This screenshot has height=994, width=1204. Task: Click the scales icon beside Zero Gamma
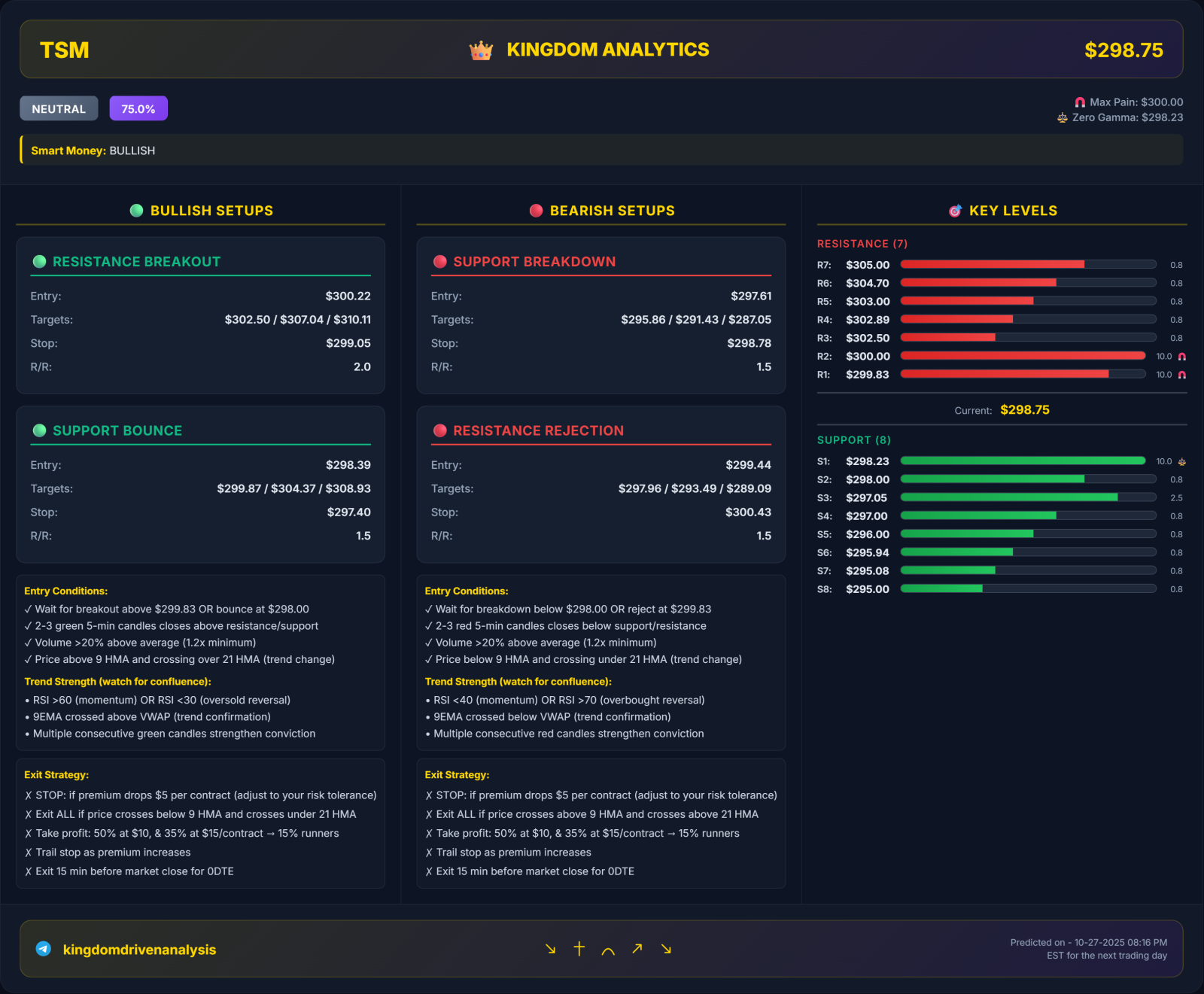point(1063,118)
